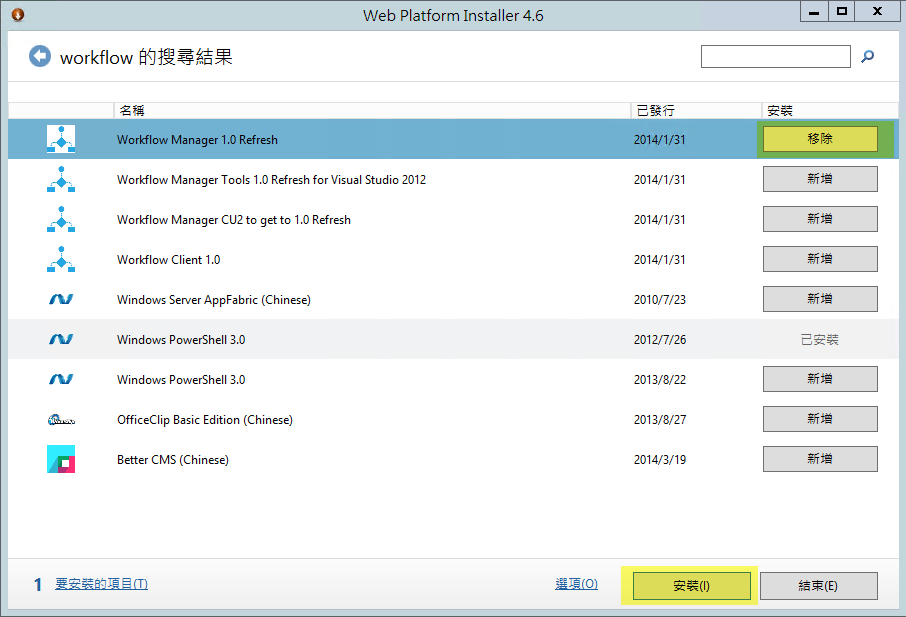Viewport: 906px width, 617px height.
Task: Open the 選項(O) options link
Action: click(x=576, y=584)
